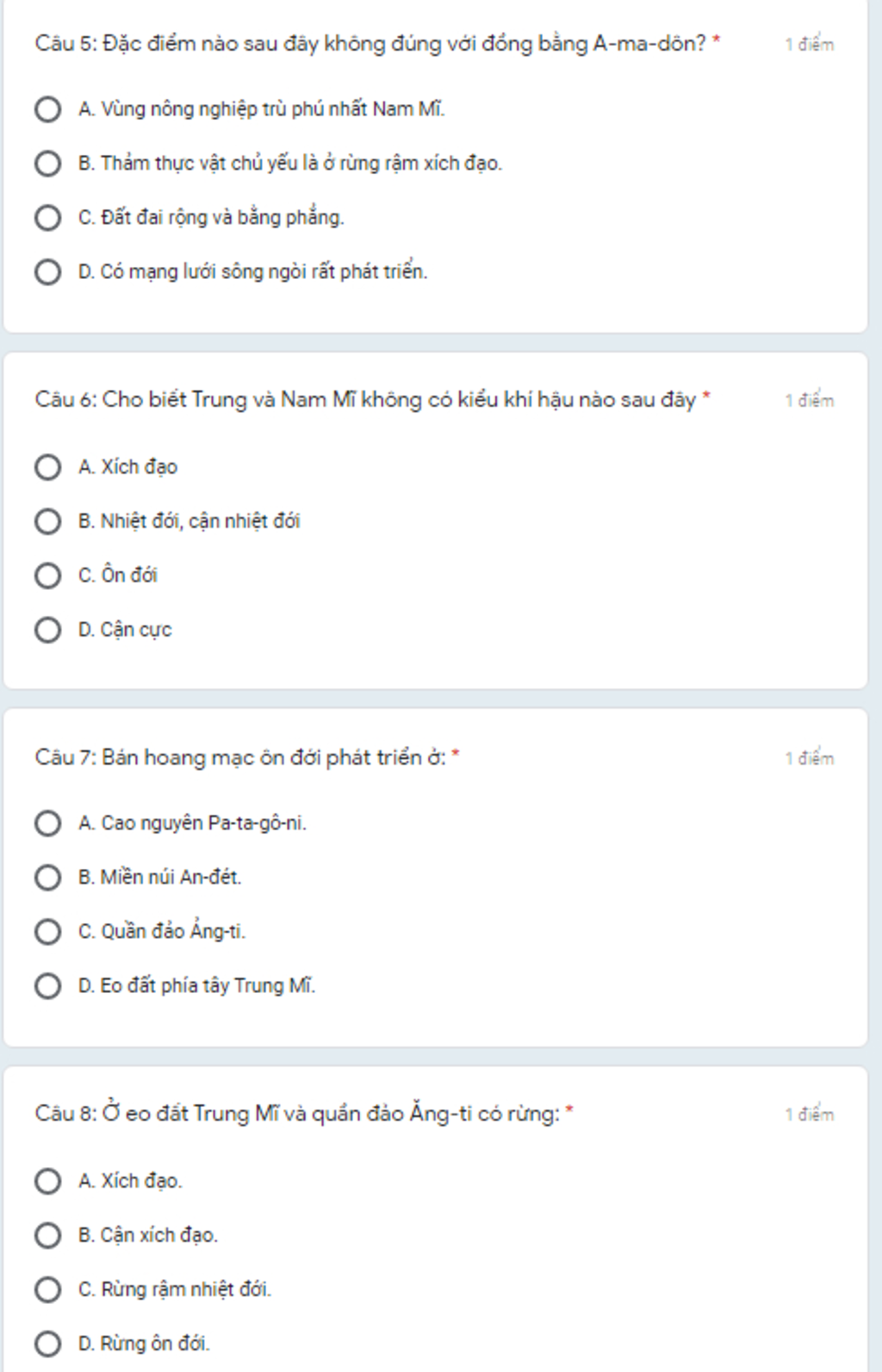The image size is (882, 1372).
Task: Select answer D. Rừng ôn đới
Action: [47, 1344]
